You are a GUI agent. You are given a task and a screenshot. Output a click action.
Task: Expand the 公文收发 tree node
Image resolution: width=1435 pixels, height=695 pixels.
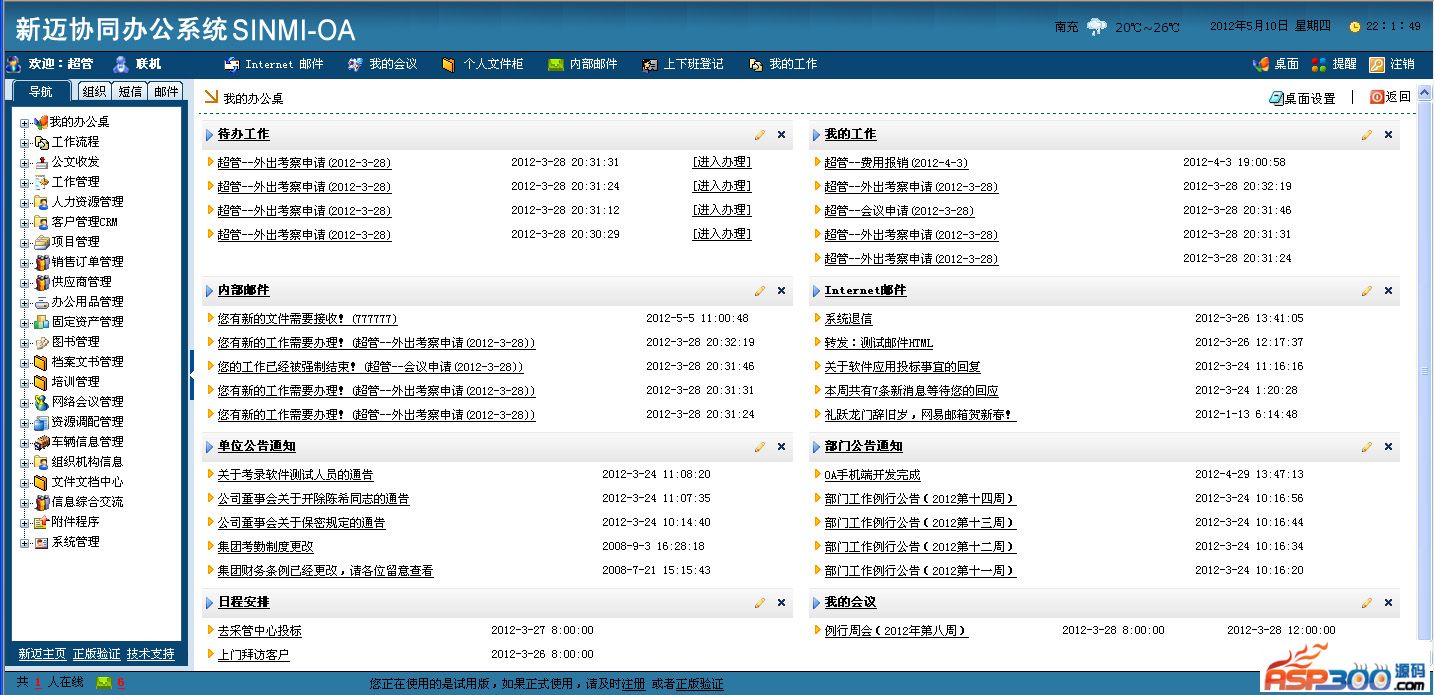[x=25, y=163]
